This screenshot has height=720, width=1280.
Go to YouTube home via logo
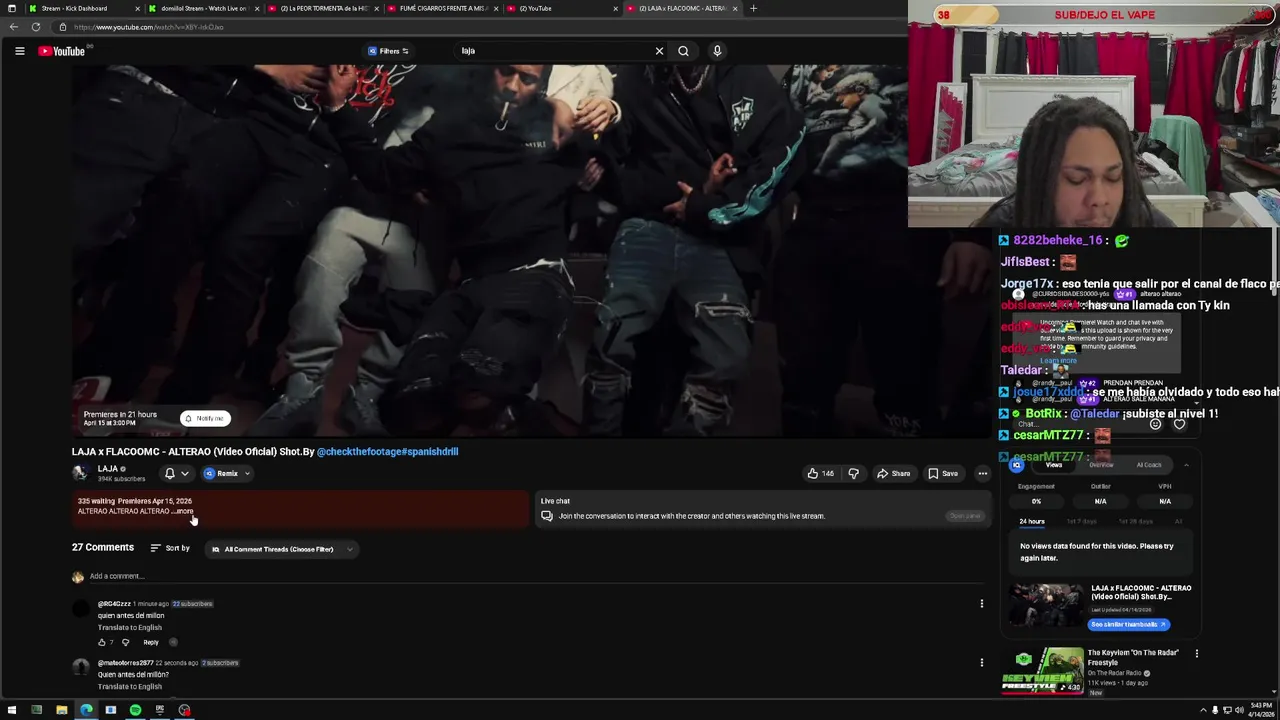(x=62, y=51)
